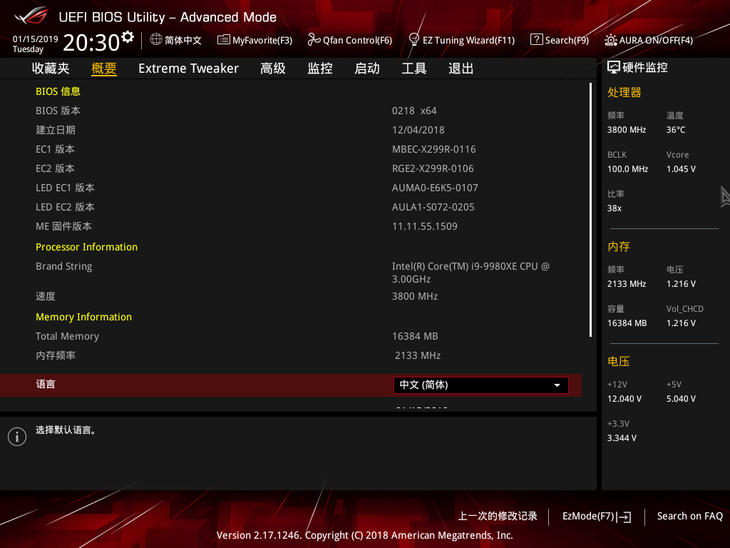Image resolution: width=730 pixels, height=548 pixels.
Task: Click the globe language icon
Action: coord(156,40)
